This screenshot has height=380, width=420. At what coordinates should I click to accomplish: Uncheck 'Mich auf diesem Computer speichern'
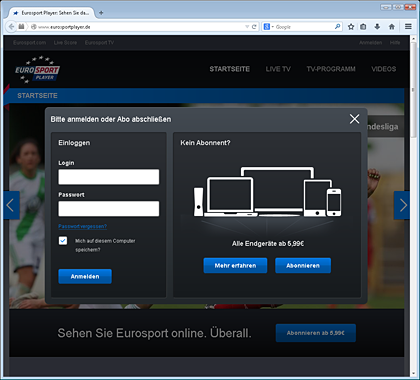(63, 241)
